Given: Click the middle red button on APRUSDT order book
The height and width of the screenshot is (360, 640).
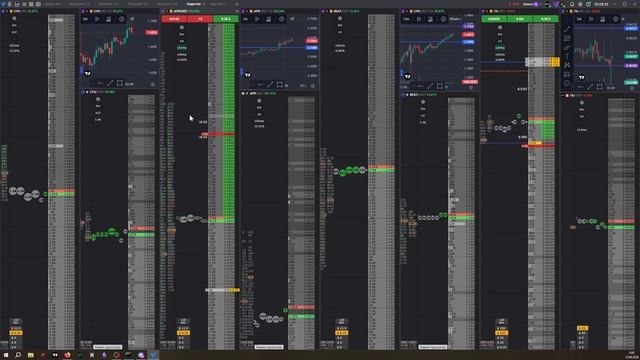Looking at the screenshot, I should 200,19.
